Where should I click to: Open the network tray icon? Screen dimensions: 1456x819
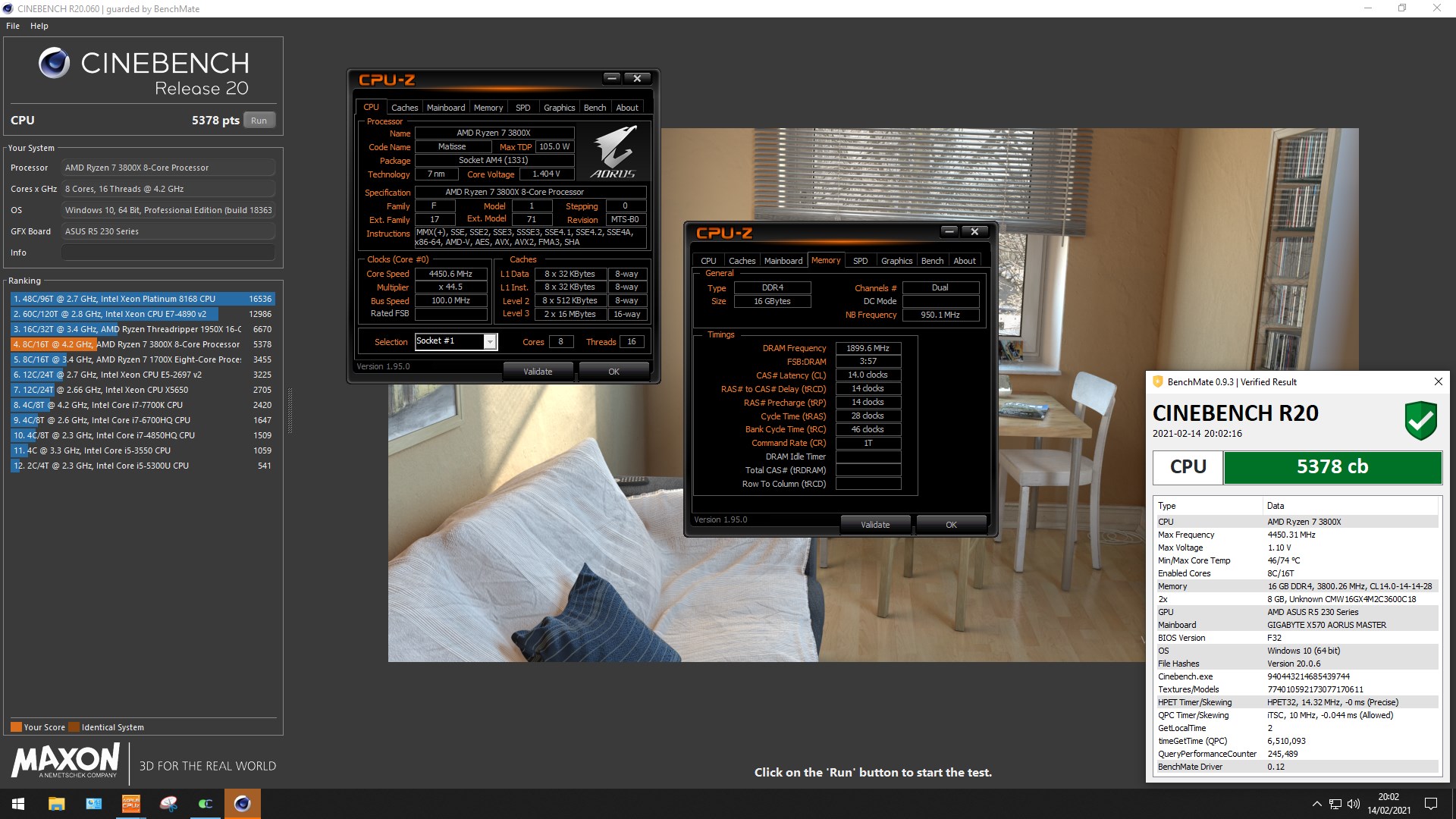(1335, 804)
